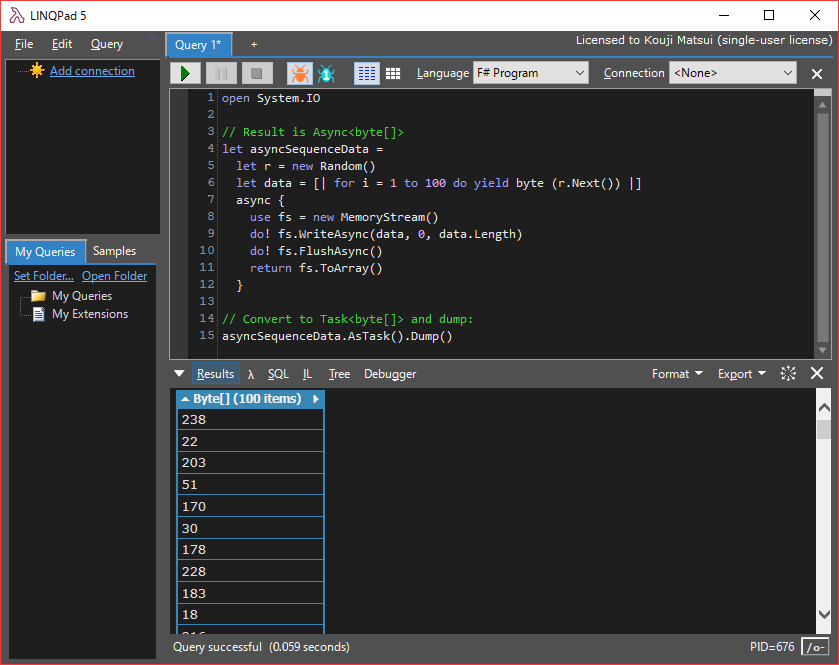Click Query successful status message

coord(261,647)
